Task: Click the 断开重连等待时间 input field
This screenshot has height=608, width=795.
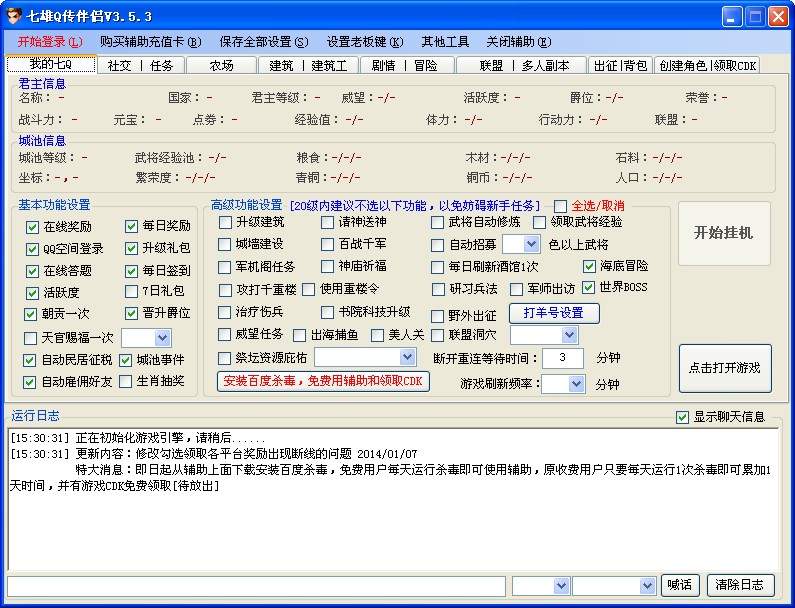Action: coord(563,358)
